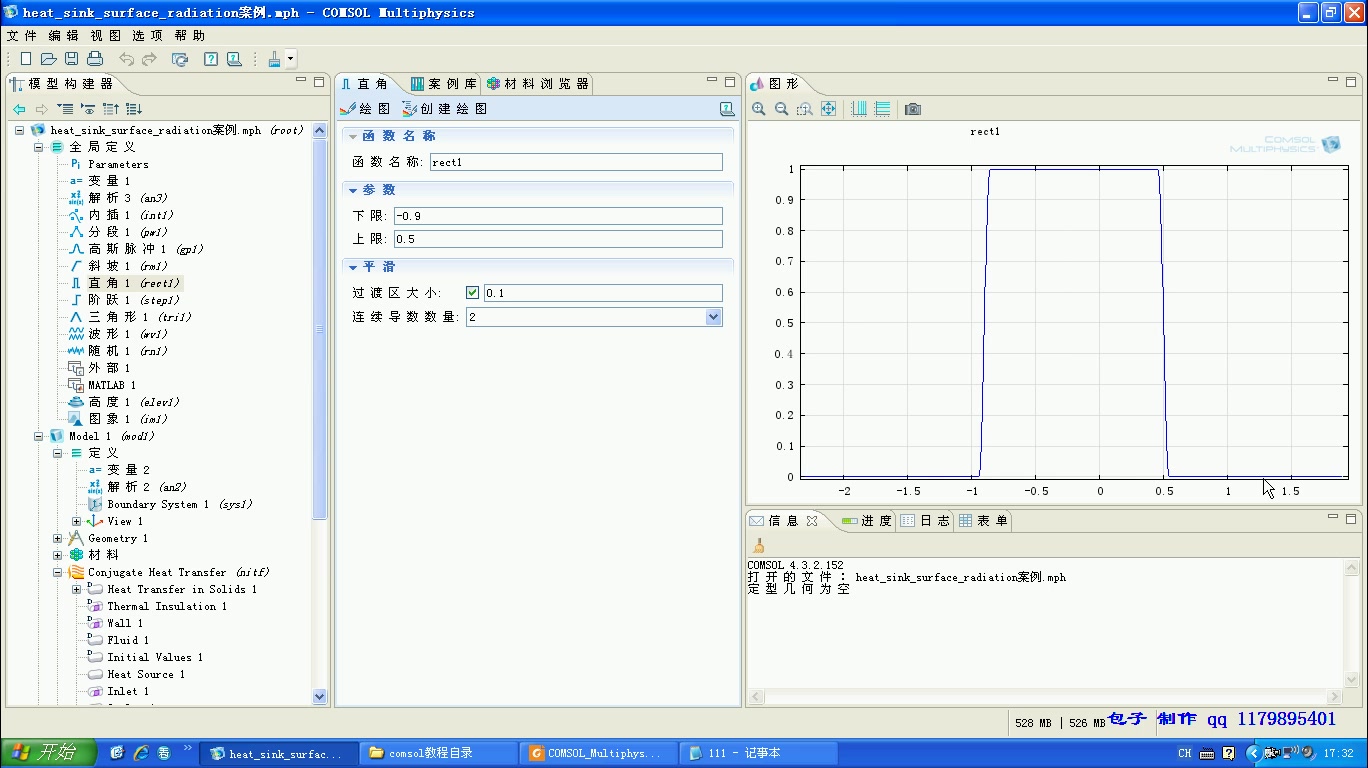This screenshot has width=1368, height=768.
Task: Collapse the 参数 section
Action: click(x=353, y=190)
